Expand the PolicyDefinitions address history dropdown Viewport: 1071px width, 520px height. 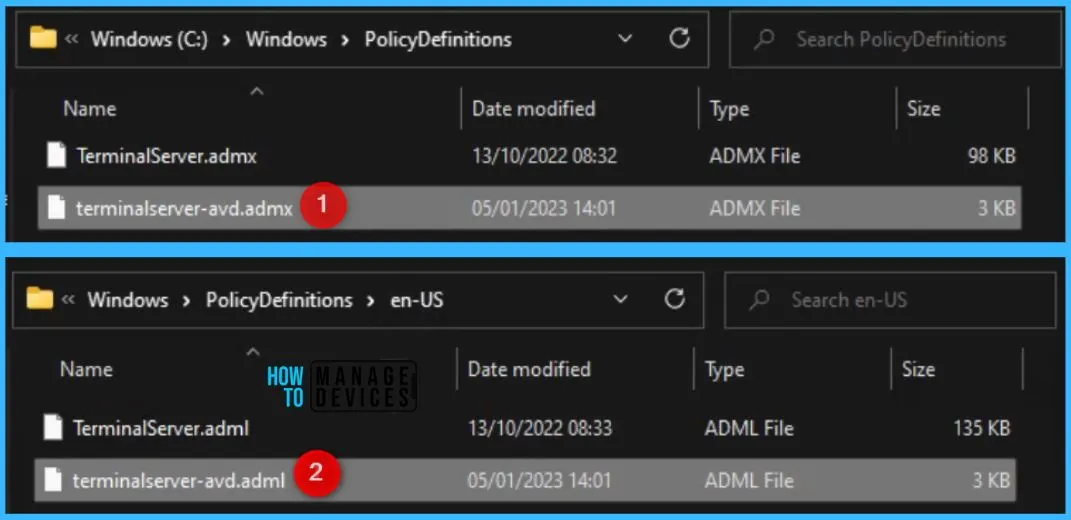625,39
